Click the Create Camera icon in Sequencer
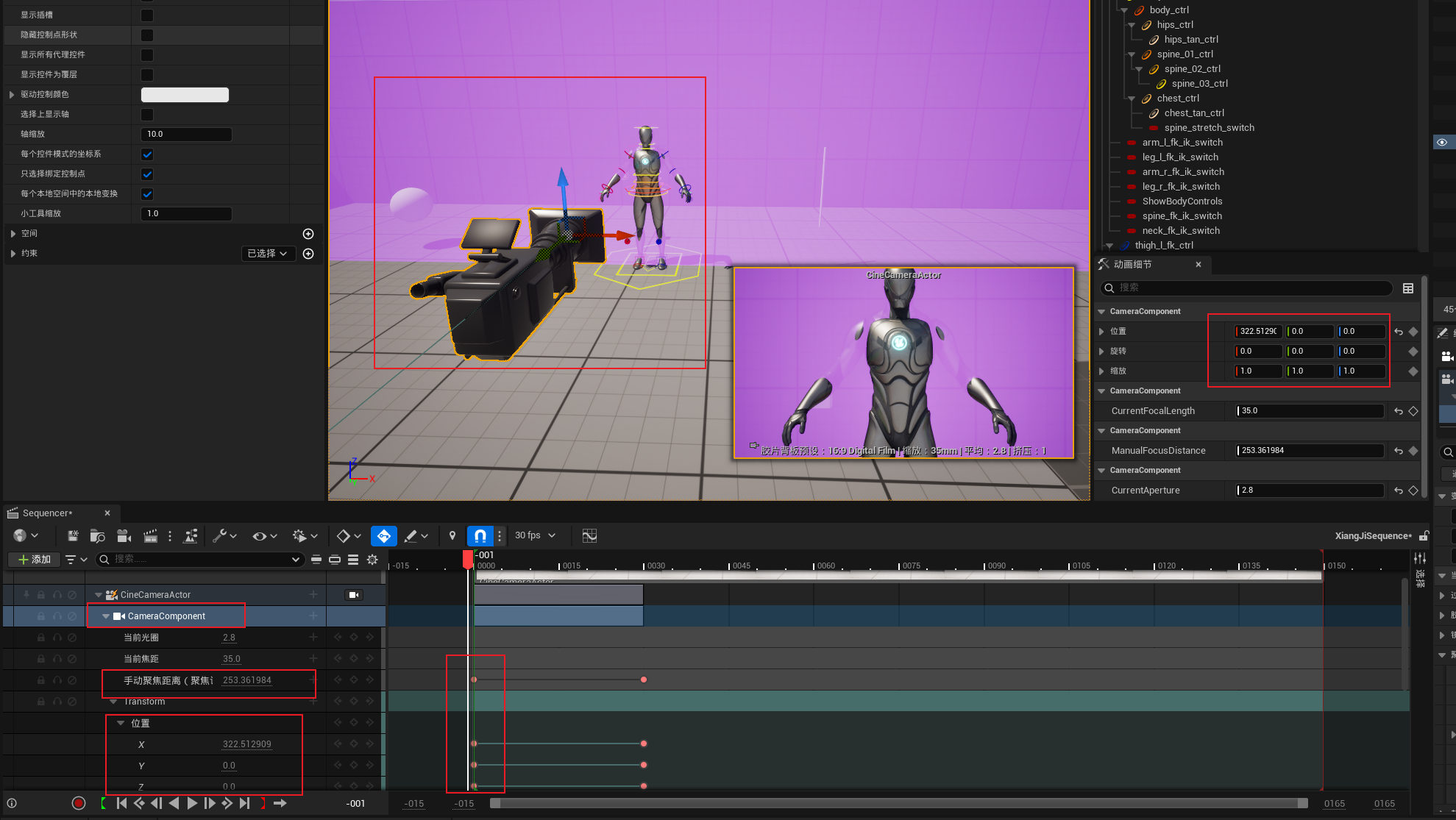1456x820 pixels. [124, 536]
